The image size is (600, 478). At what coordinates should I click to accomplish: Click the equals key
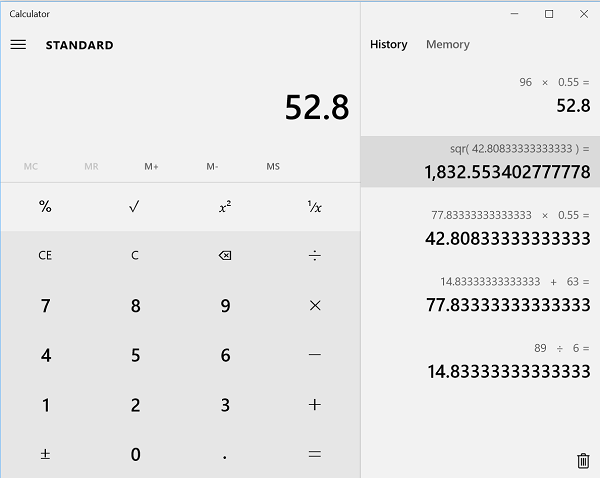tap(315, 454)
